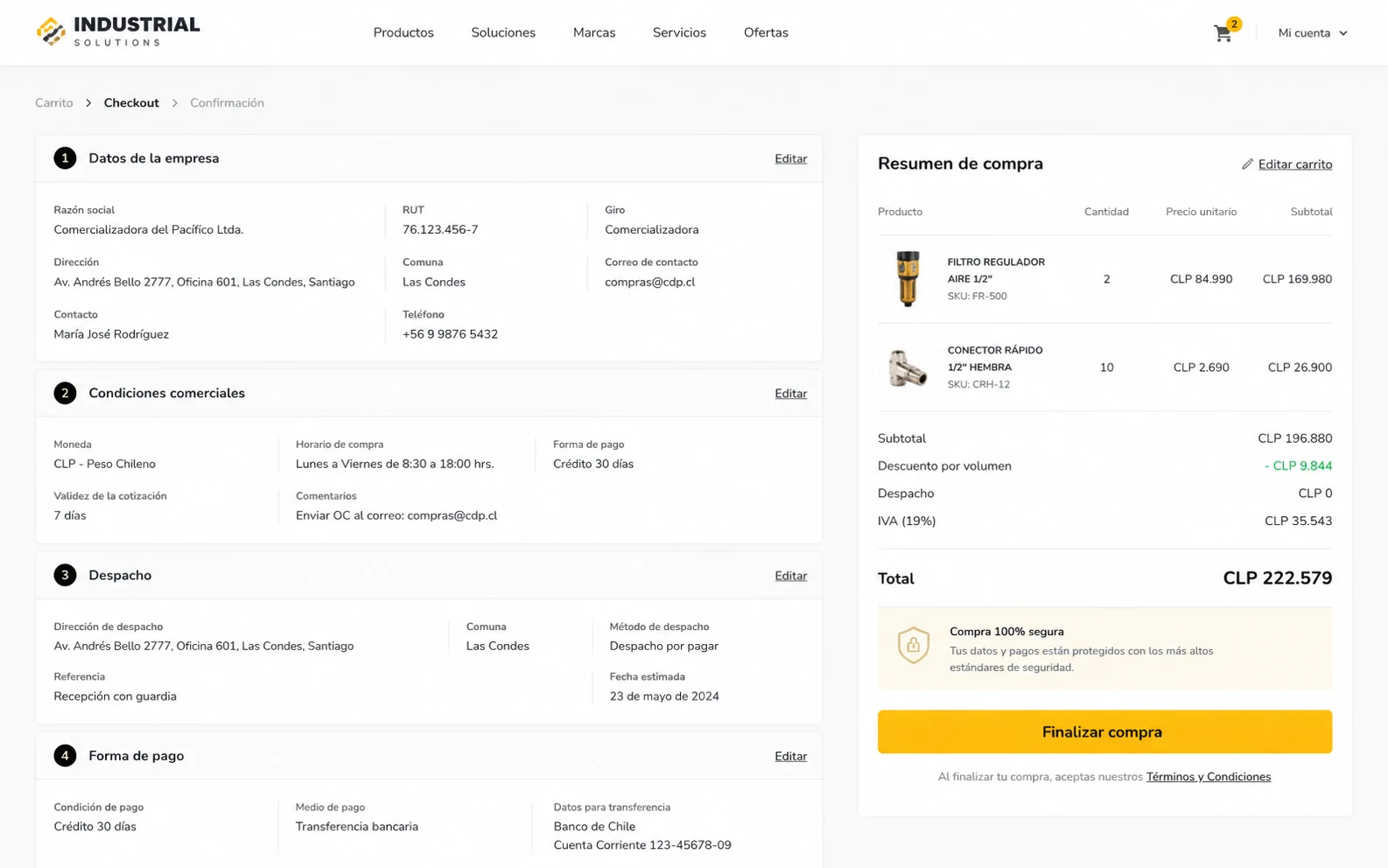The width and height of the screenshot is (1388, 868).
Task: Click the SKU: CRH-12 text
Action: click(978, 384)
